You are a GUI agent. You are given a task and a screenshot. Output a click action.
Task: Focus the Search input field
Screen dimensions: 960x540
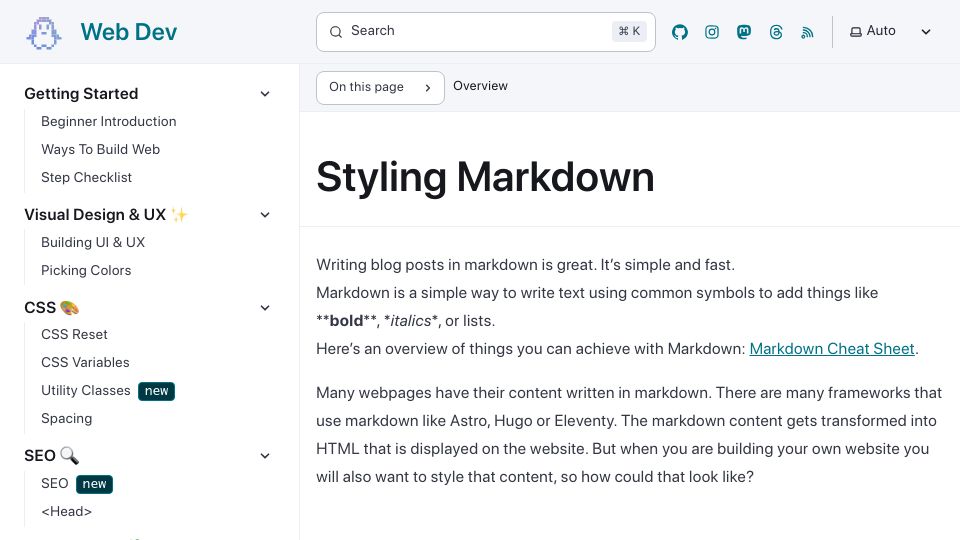(x=486, y=32)
